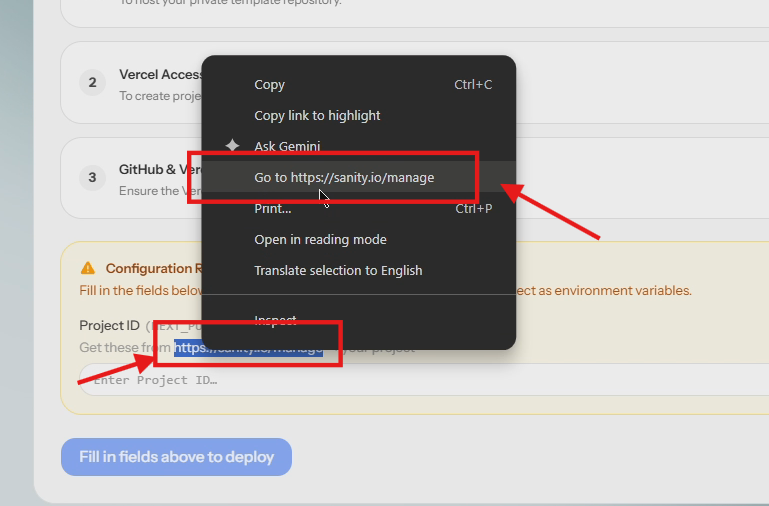This screenshot has height=506, width=769.
Task: Select Translate selection to English
Action: [359, 270]
